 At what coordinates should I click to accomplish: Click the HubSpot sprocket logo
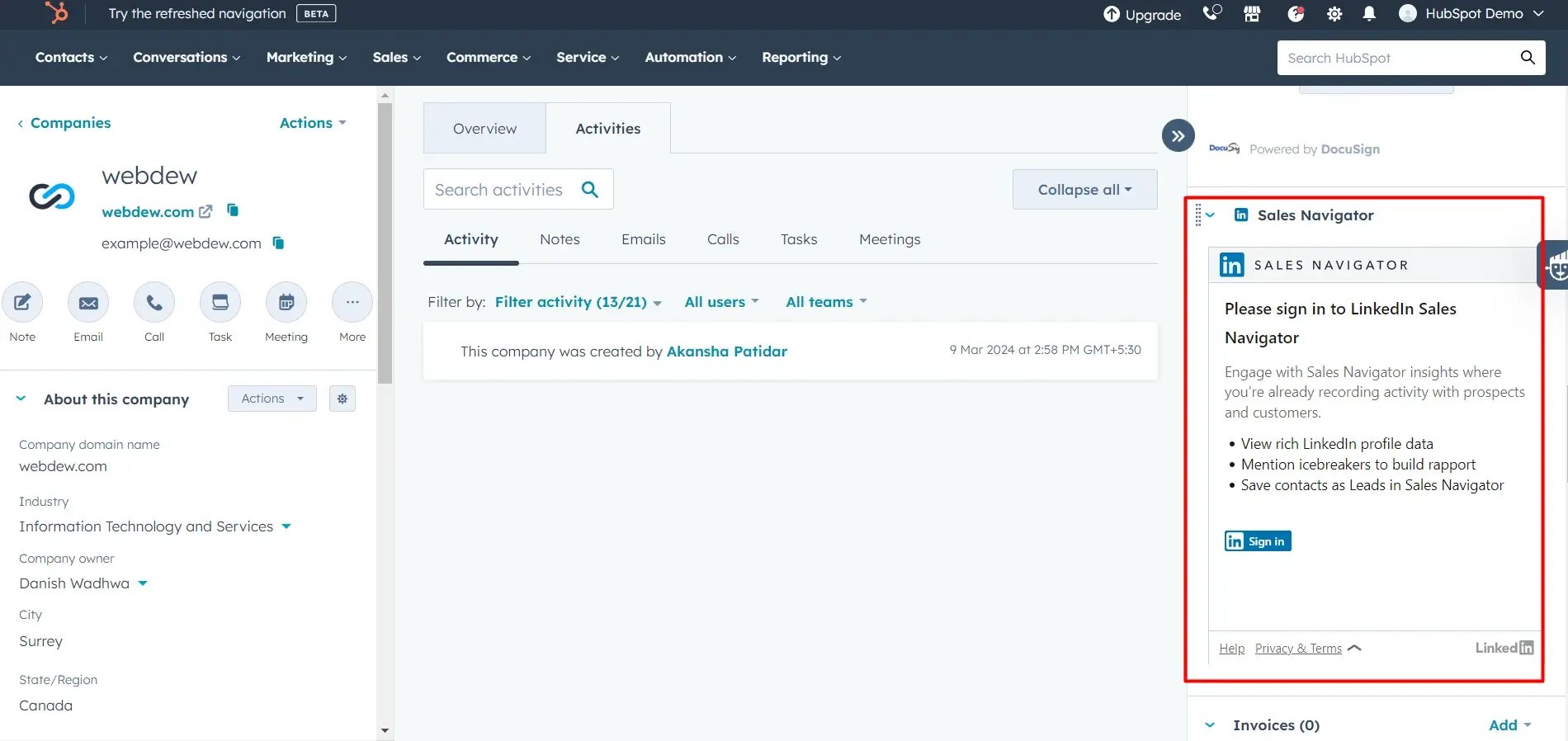tap(56, 12)
